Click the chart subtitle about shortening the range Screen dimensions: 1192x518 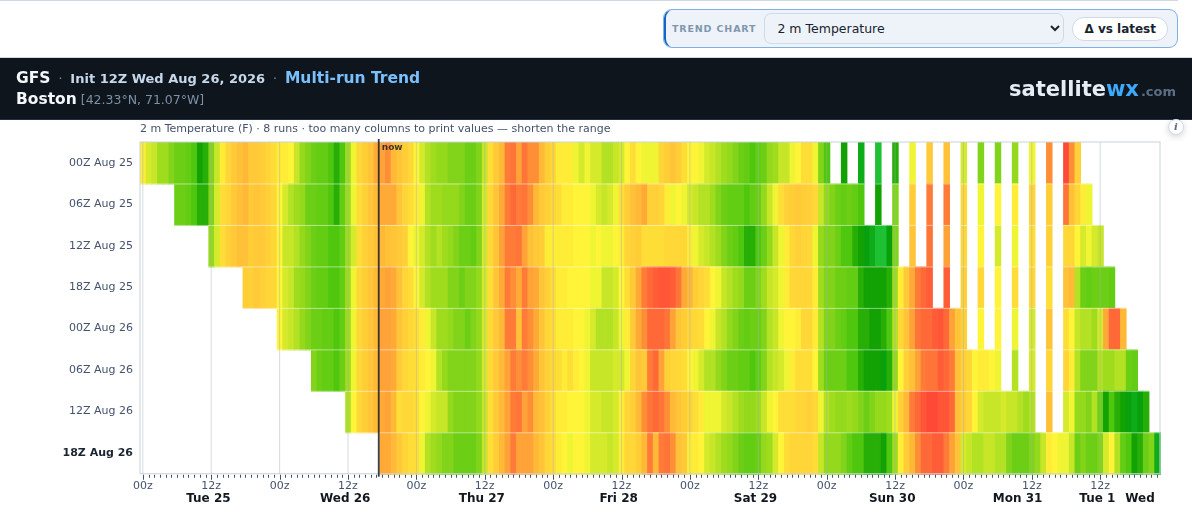pos(375,129)
